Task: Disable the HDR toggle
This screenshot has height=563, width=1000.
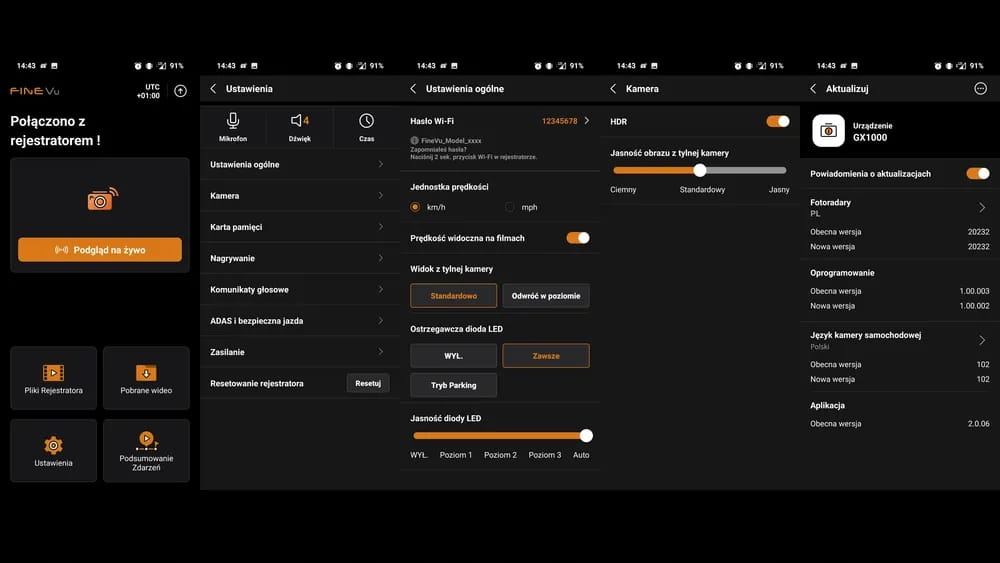Action: [777, 121]
